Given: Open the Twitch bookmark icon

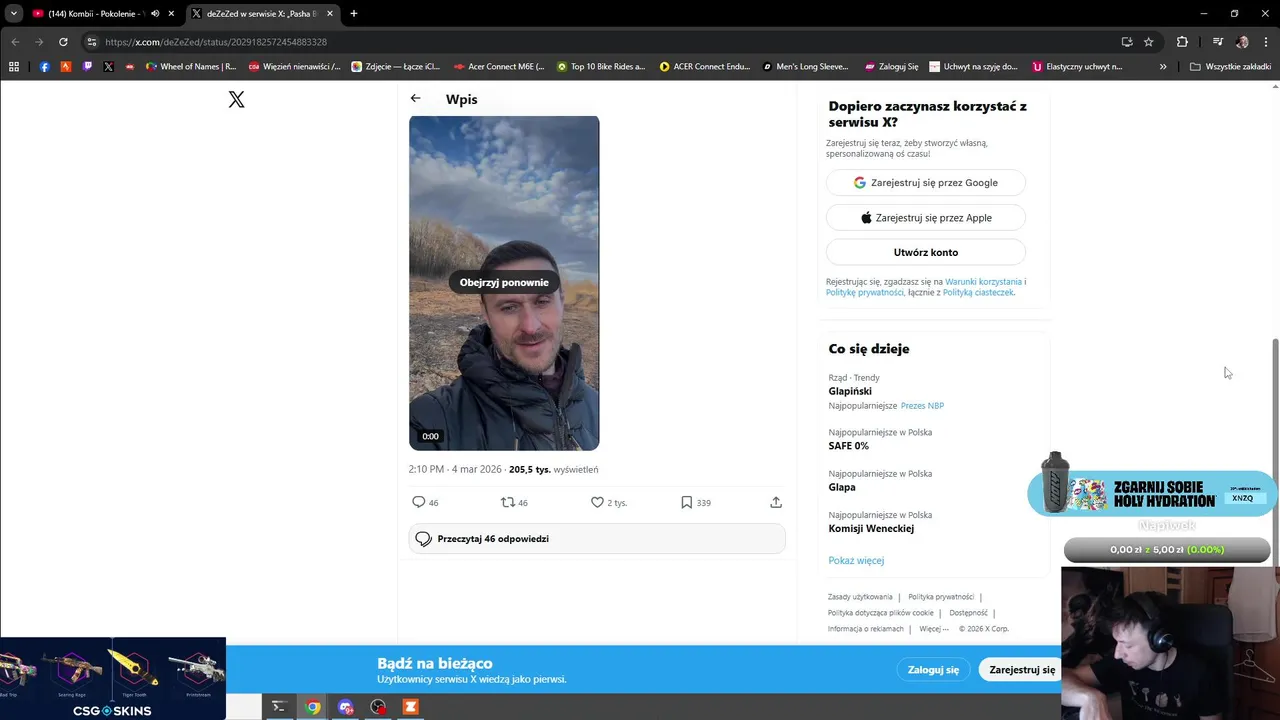Looking at the screenshot, I should point(87,67).
